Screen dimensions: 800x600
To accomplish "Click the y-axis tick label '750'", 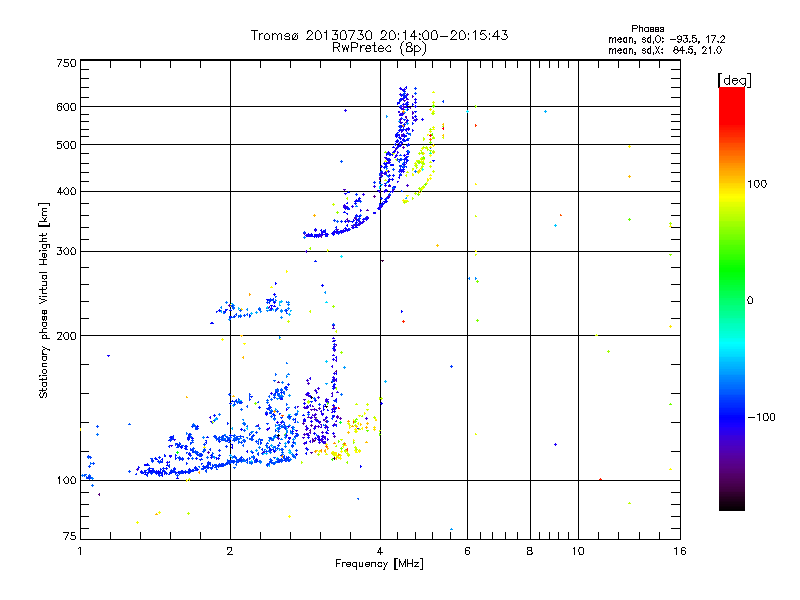I will [66, 63].
